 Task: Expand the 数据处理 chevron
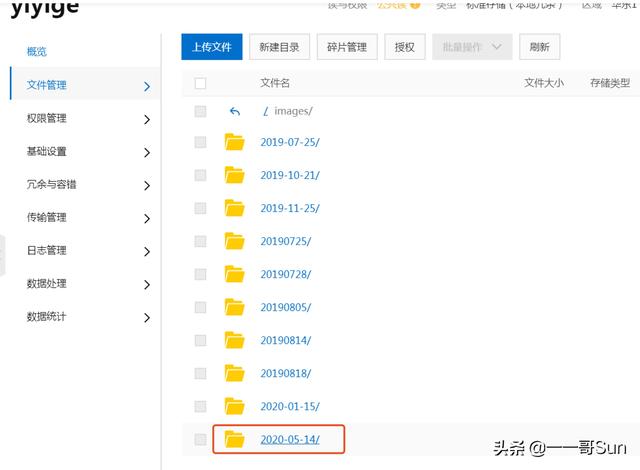pos(147,285)
